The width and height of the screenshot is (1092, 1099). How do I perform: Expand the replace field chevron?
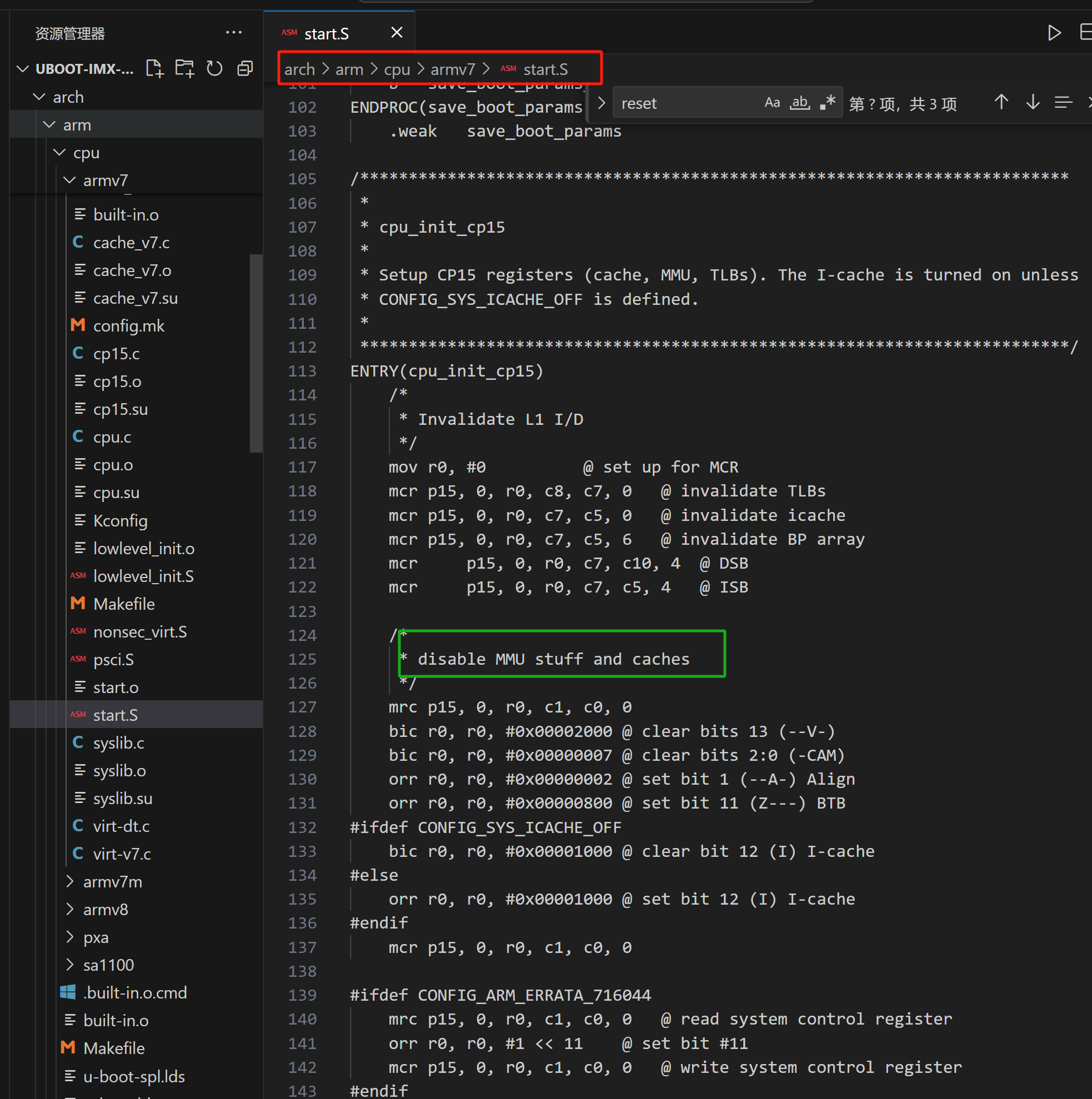pyautogui.click(x=602, y=103)
